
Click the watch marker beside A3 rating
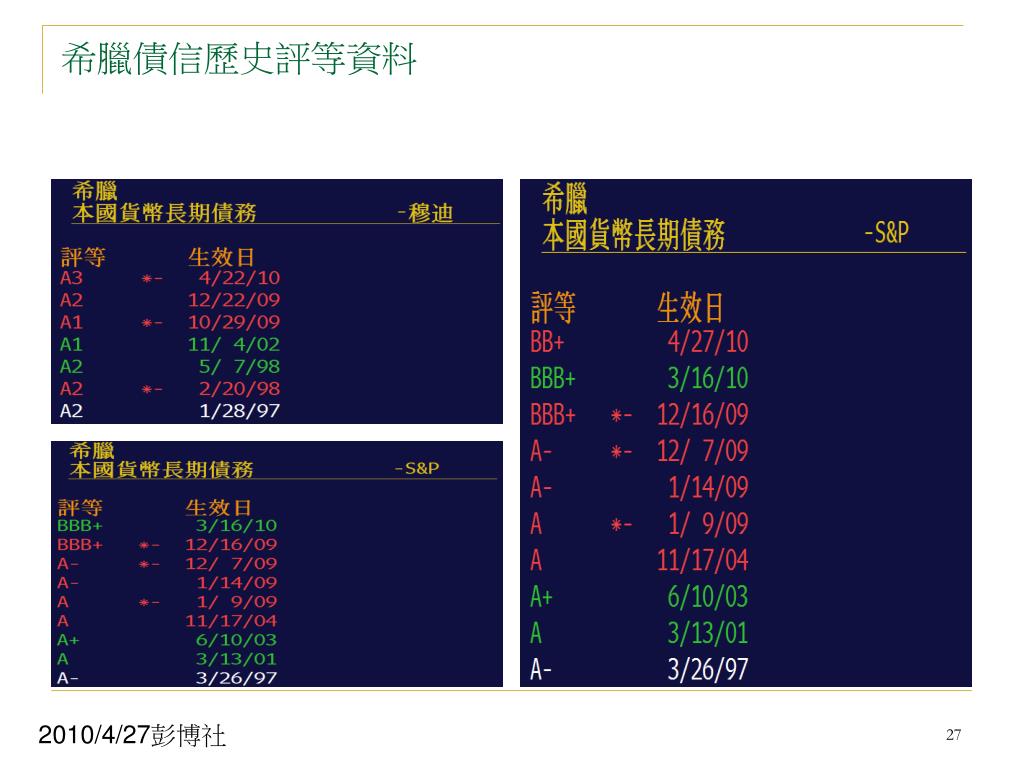pyautogui.click(x=152, y=279)
